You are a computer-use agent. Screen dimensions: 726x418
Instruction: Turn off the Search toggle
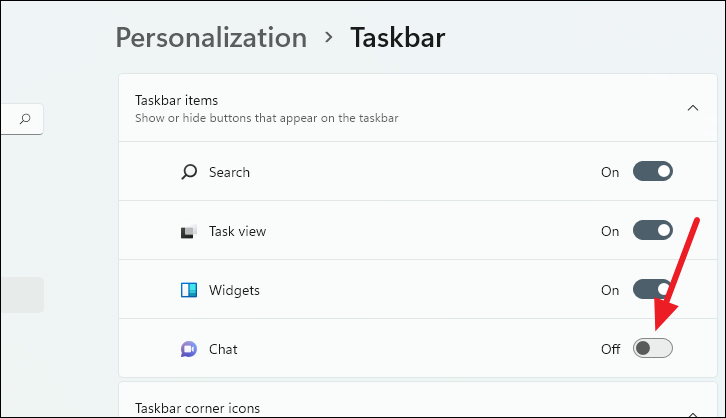point(653,171)
